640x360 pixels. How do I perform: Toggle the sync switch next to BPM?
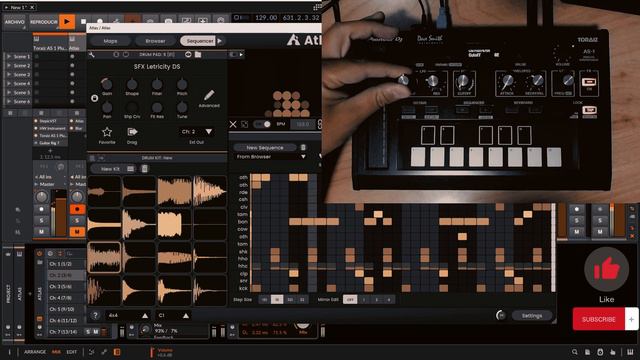coord(263,124)
